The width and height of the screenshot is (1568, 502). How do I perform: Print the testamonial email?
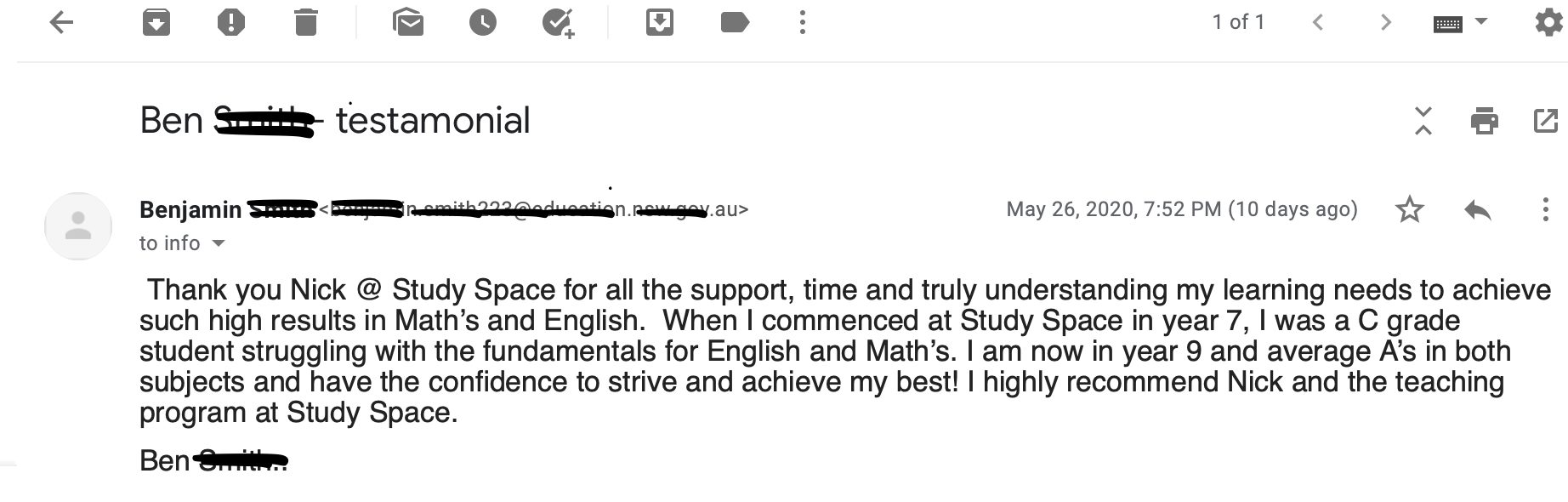click(1485, 121)
